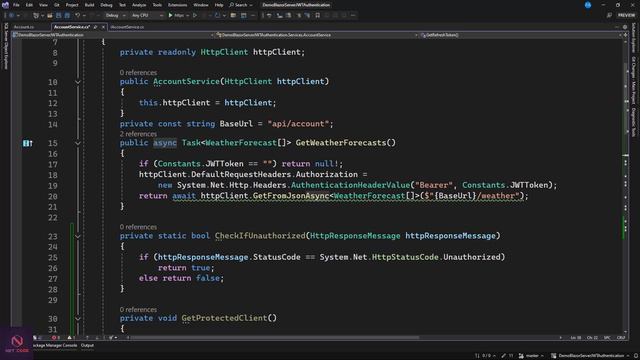640x360 pixels.
Task: Switch to the Account.cs tab
Action: coord(24,27)
